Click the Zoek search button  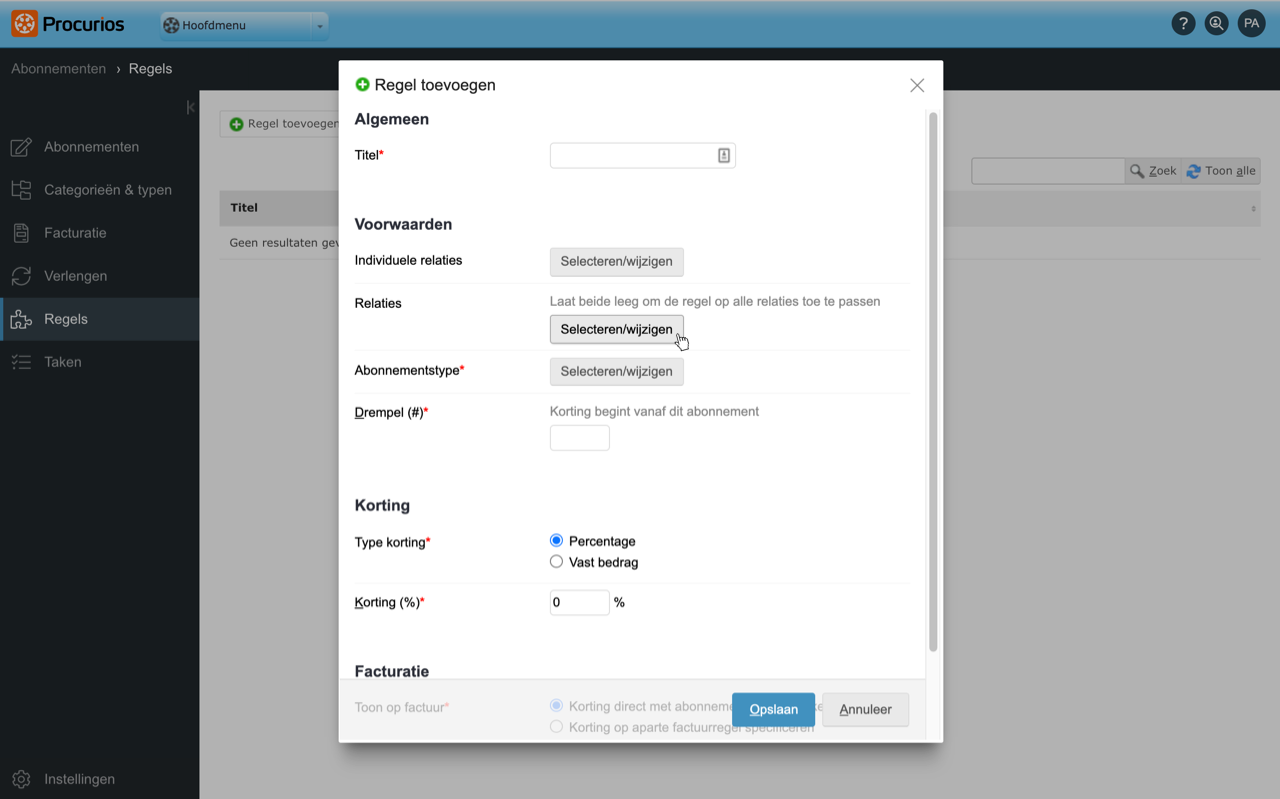pos(1153,171)
